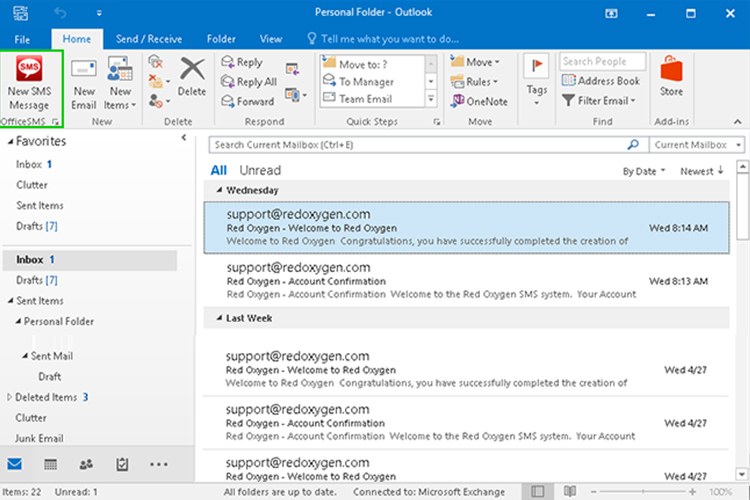Open the Filter Email dropdown
750x500 pixels.
click(x=599, y=100)
